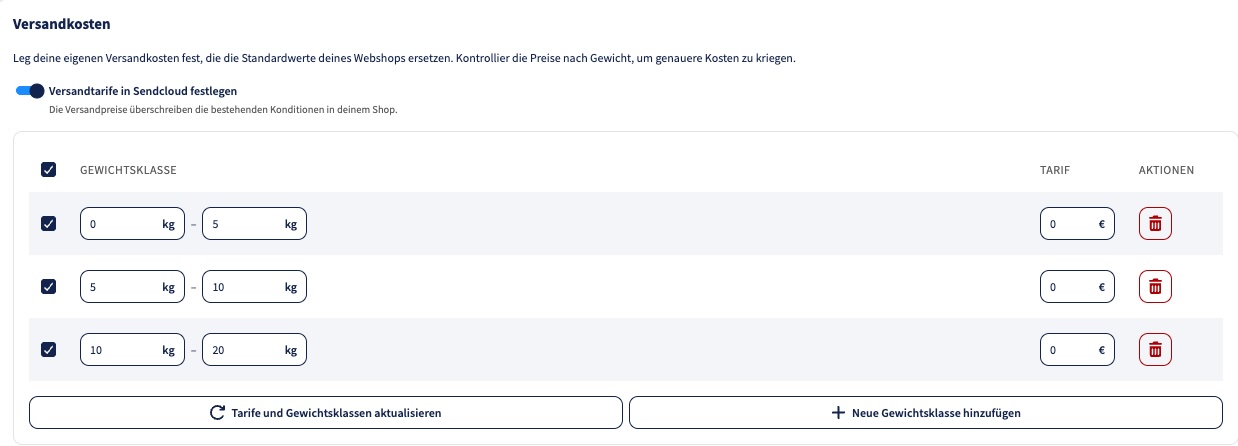
Task: Click the plus icon for Neue Gewichtsklasse
Action: coord(838,412)
